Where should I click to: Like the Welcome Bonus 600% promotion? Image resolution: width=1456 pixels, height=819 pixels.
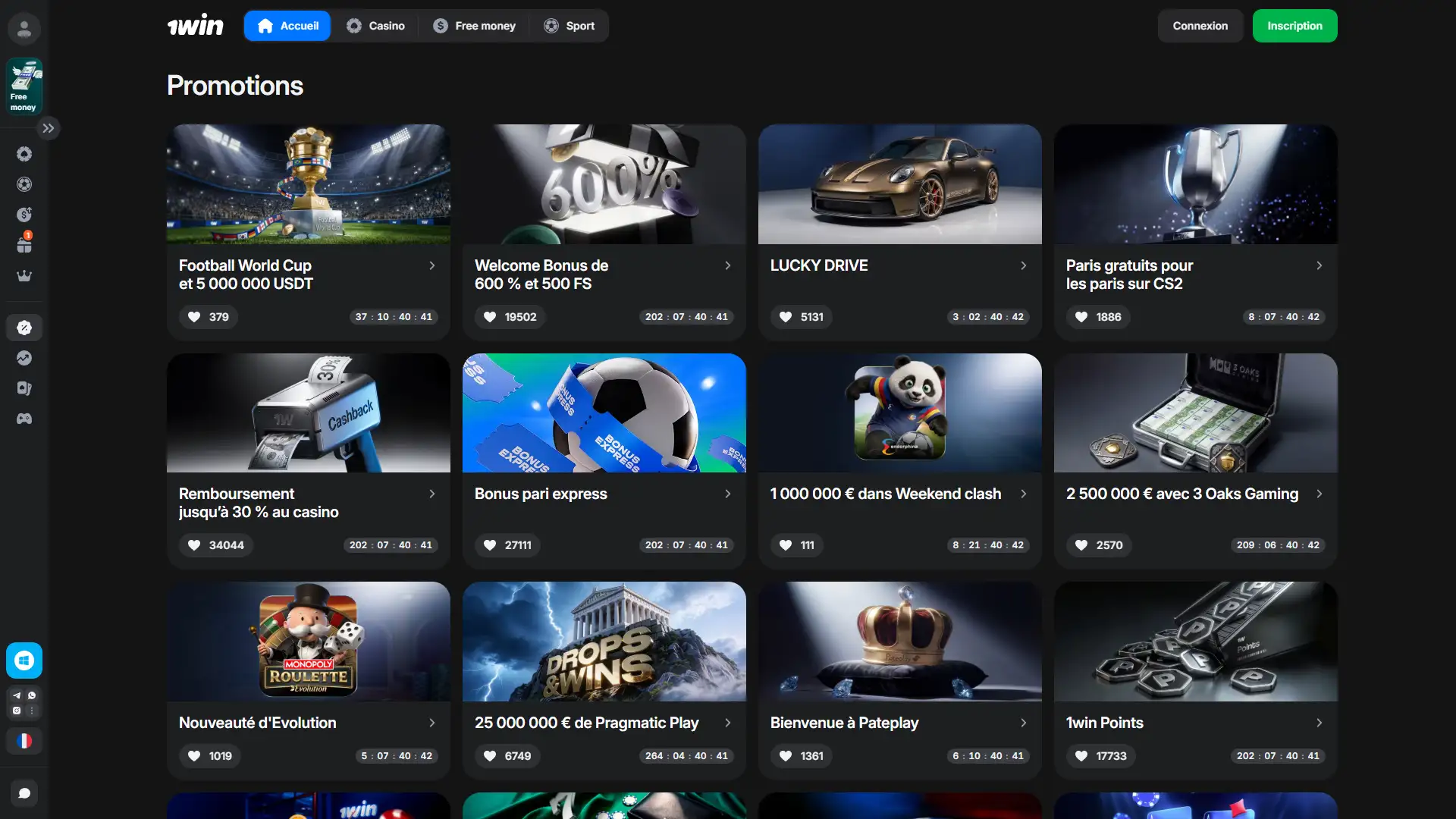510,317
